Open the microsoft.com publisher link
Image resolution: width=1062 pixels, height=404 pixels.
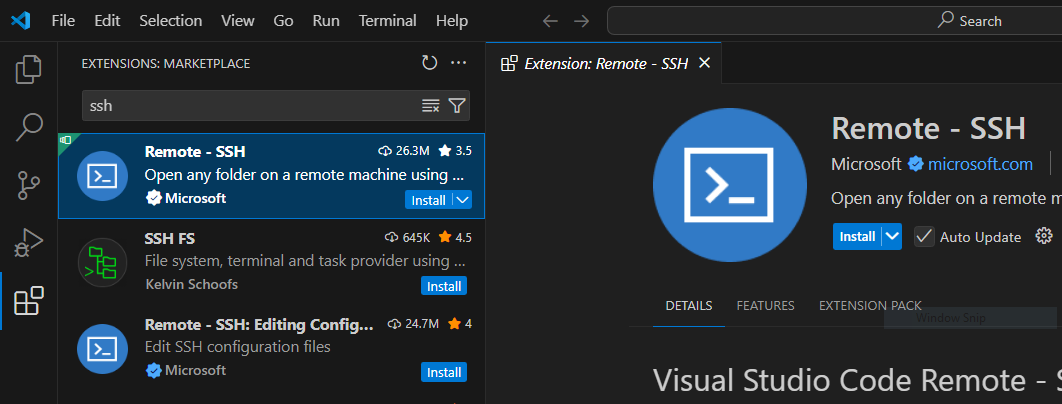[980, 163]
